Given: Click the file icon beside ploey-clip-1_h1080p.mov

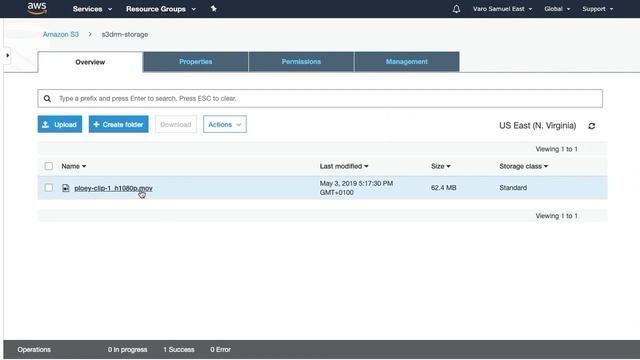Looking at the screenshot, I should [x=66, y=188].
